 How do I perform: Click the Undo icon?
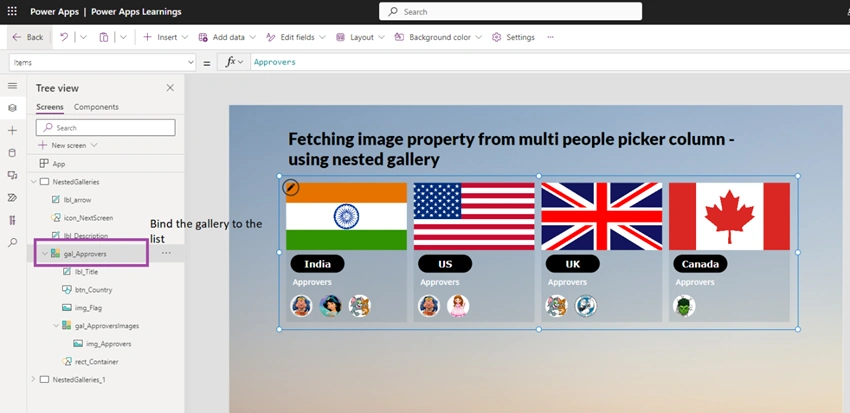point(65,37)
